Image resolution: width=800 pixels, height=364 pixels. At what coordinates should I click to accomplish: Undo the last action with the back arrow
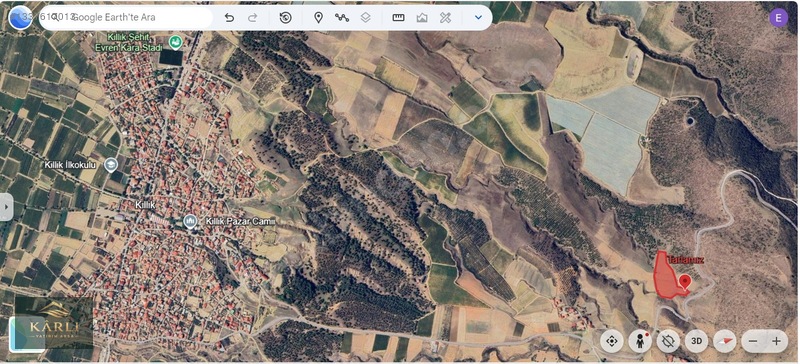pyautogui.click(x=230, y=18)
